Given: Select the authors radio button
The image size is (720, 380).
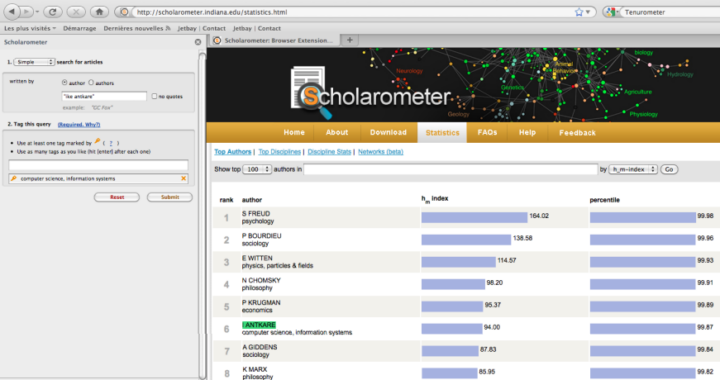Looking at the screenshot, I should [x=91, y=83].
